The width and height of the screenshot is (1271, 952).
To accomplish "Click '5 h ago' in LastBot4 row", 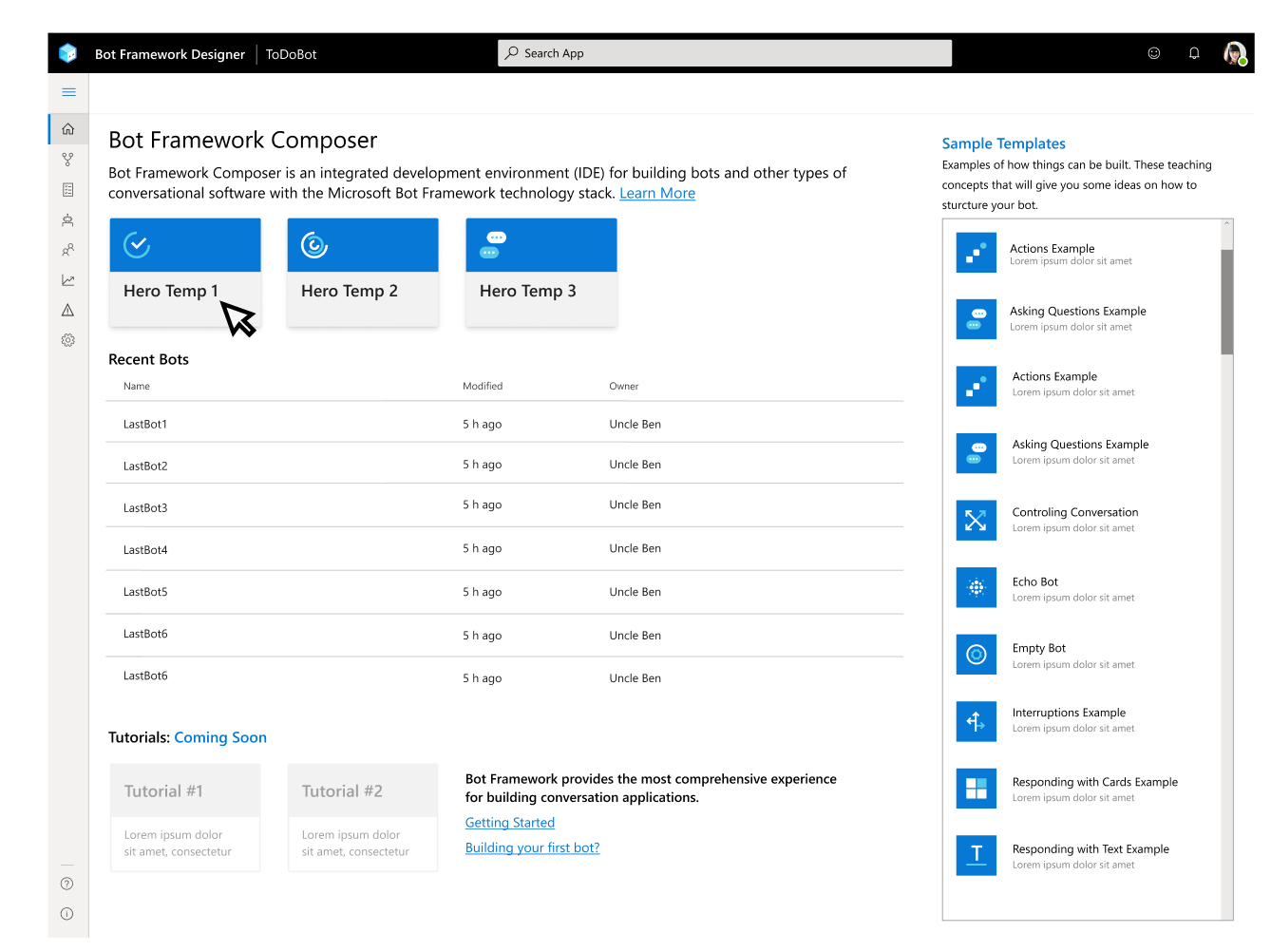I will 483,549.
